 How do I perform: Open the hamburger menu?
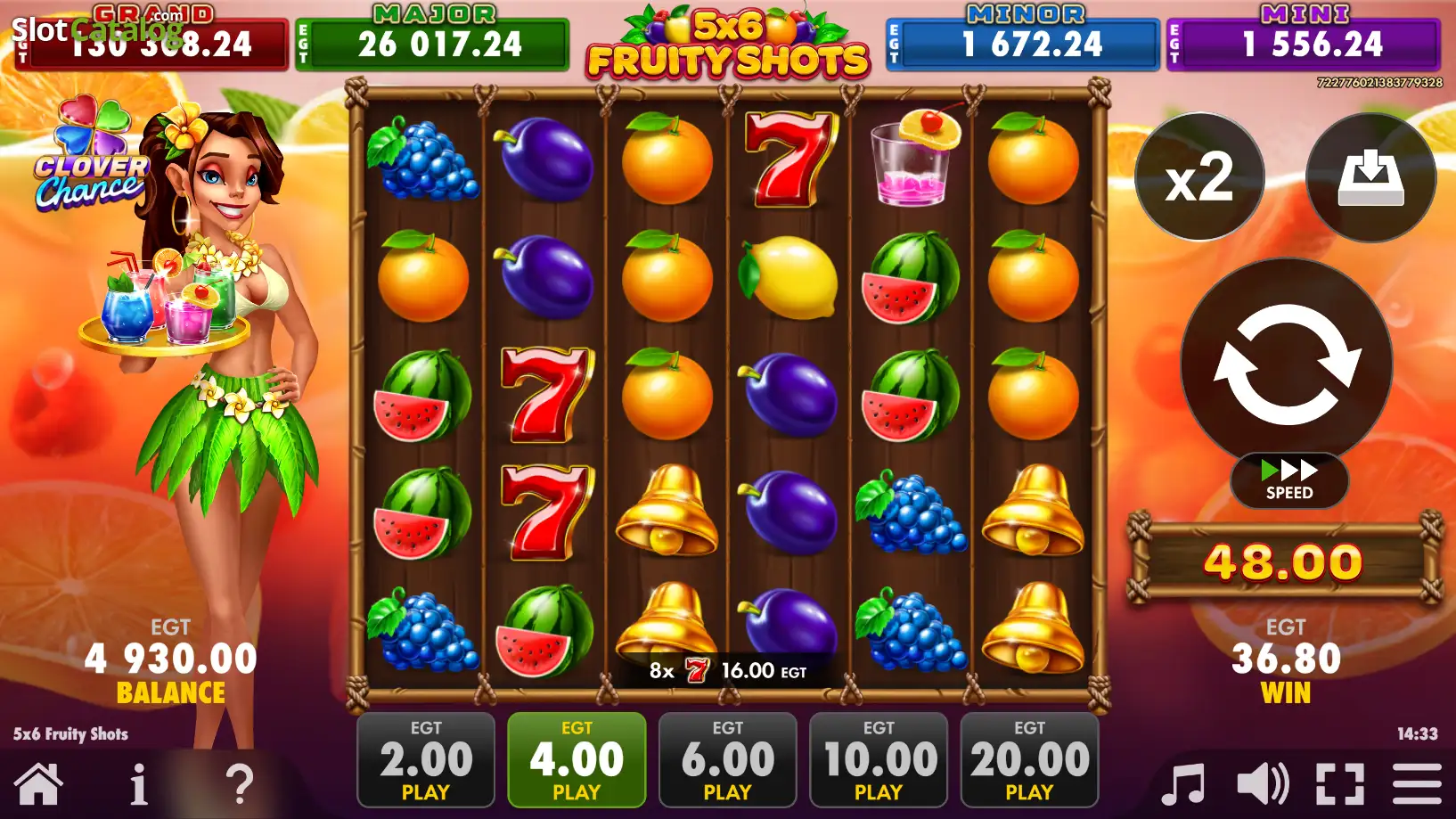pos(1417,784)
